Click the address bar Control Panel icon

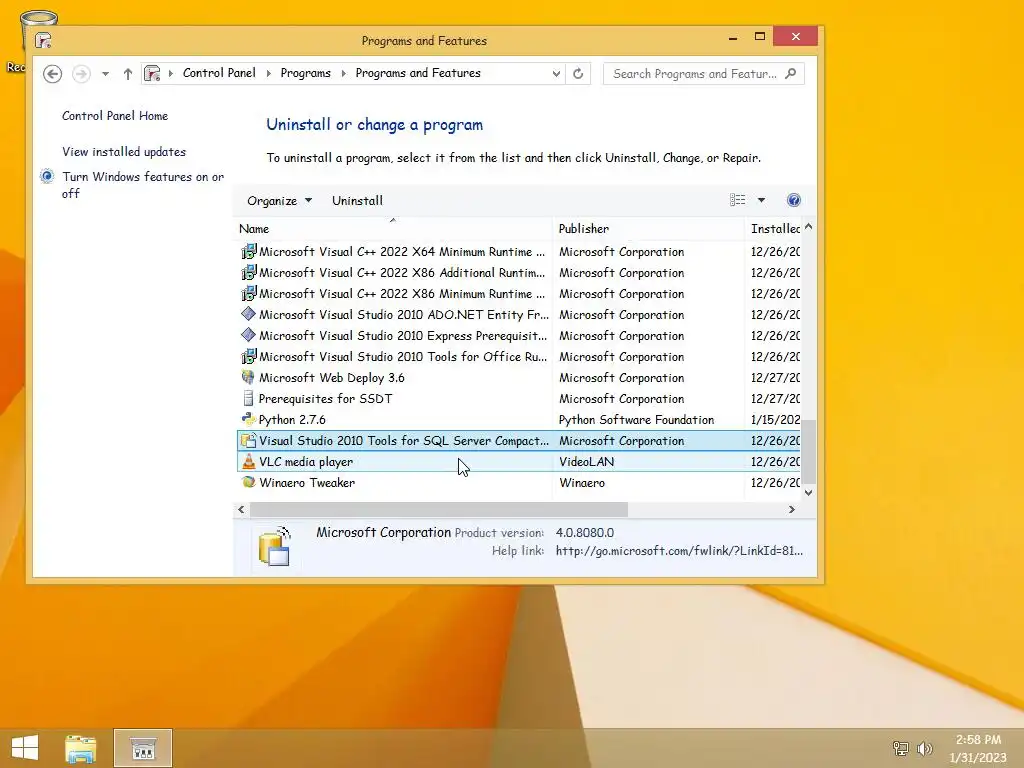click(152, 73)
